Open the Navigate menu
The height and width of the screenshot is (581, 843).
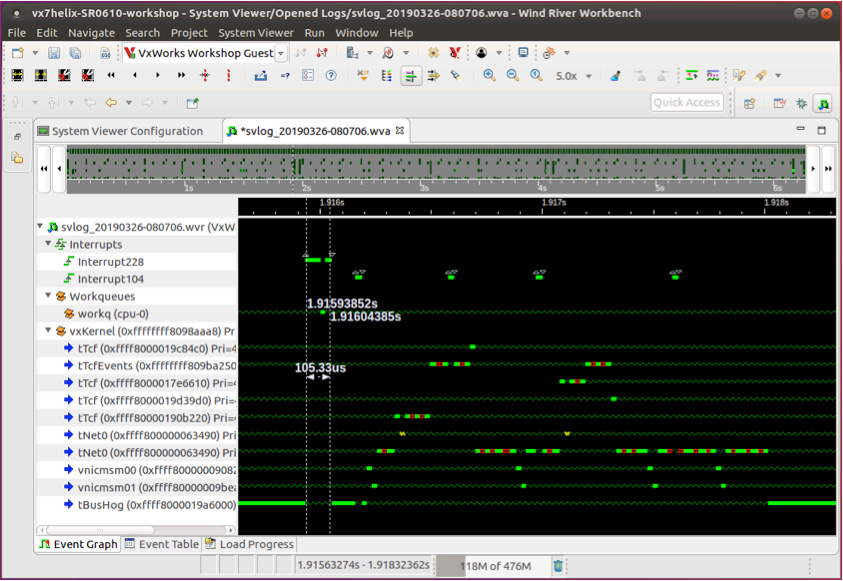(x=91, y=33)
